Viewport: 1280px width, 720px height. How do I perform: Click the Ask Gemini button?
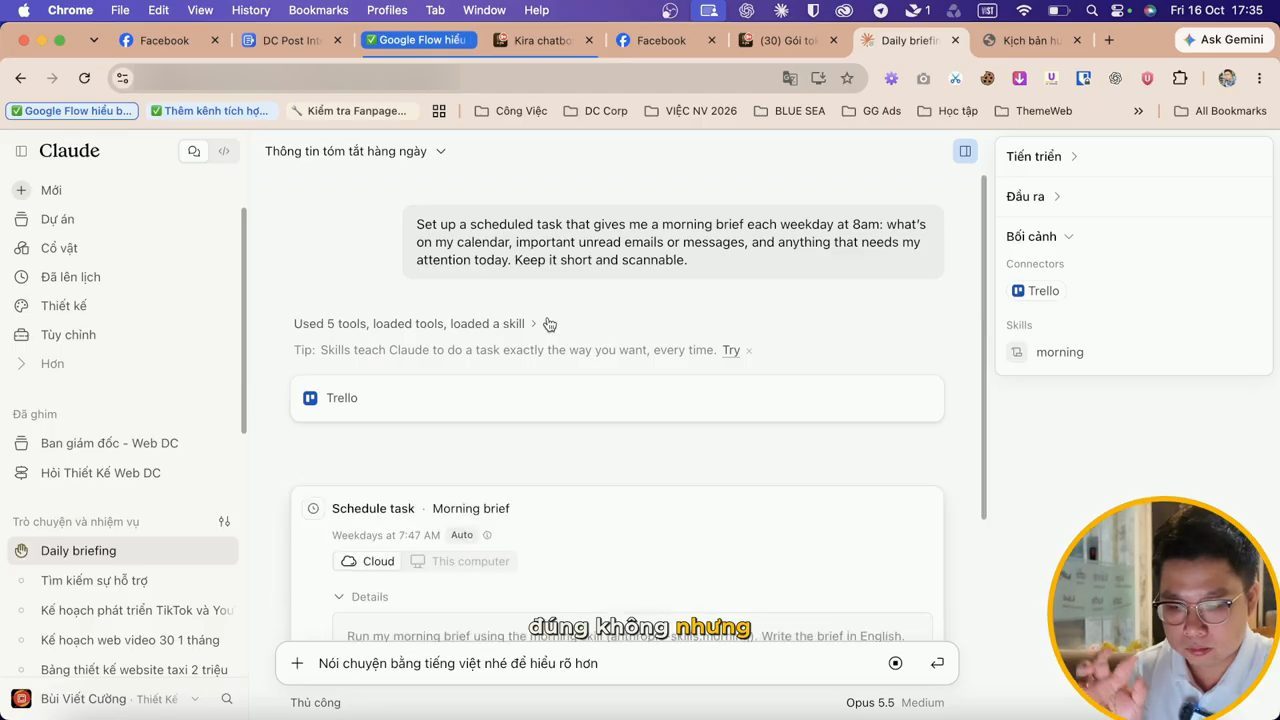(x=1224, y=40)
